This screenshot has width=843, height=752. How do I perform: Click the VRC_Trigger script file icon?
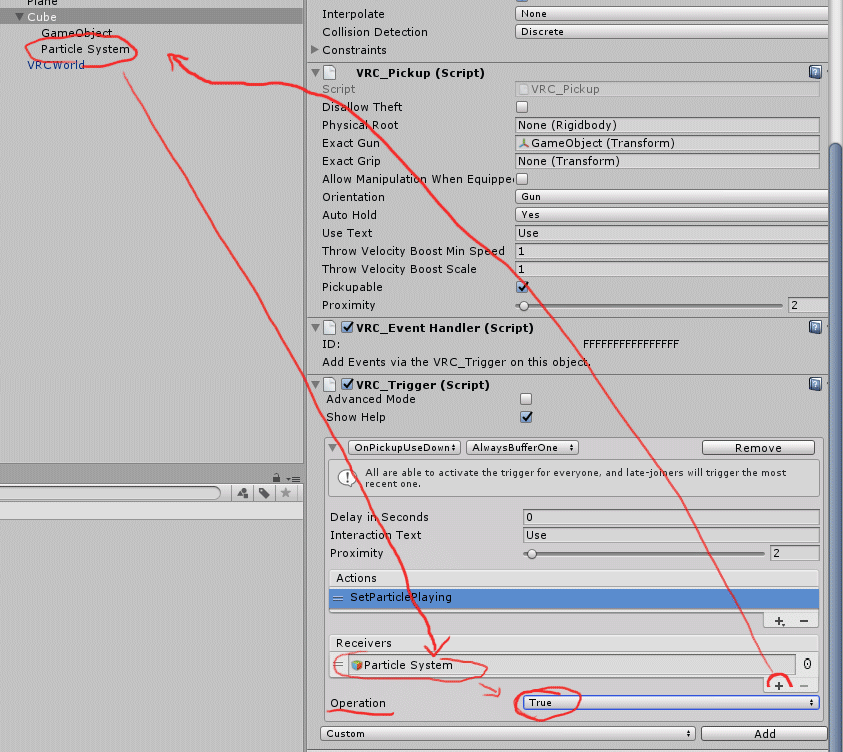(330, 384)
